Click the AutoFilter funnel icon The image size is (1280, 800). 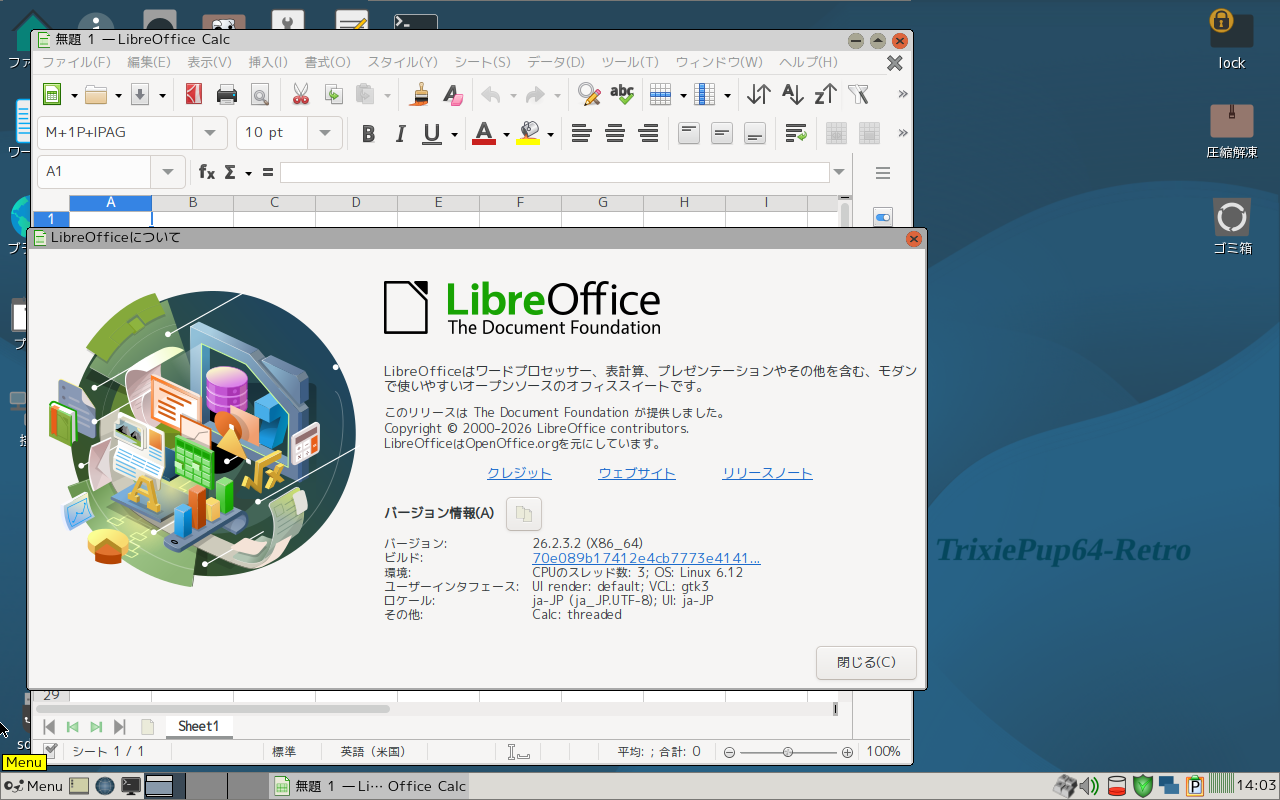pyautogui.click(x=858, y=95)
